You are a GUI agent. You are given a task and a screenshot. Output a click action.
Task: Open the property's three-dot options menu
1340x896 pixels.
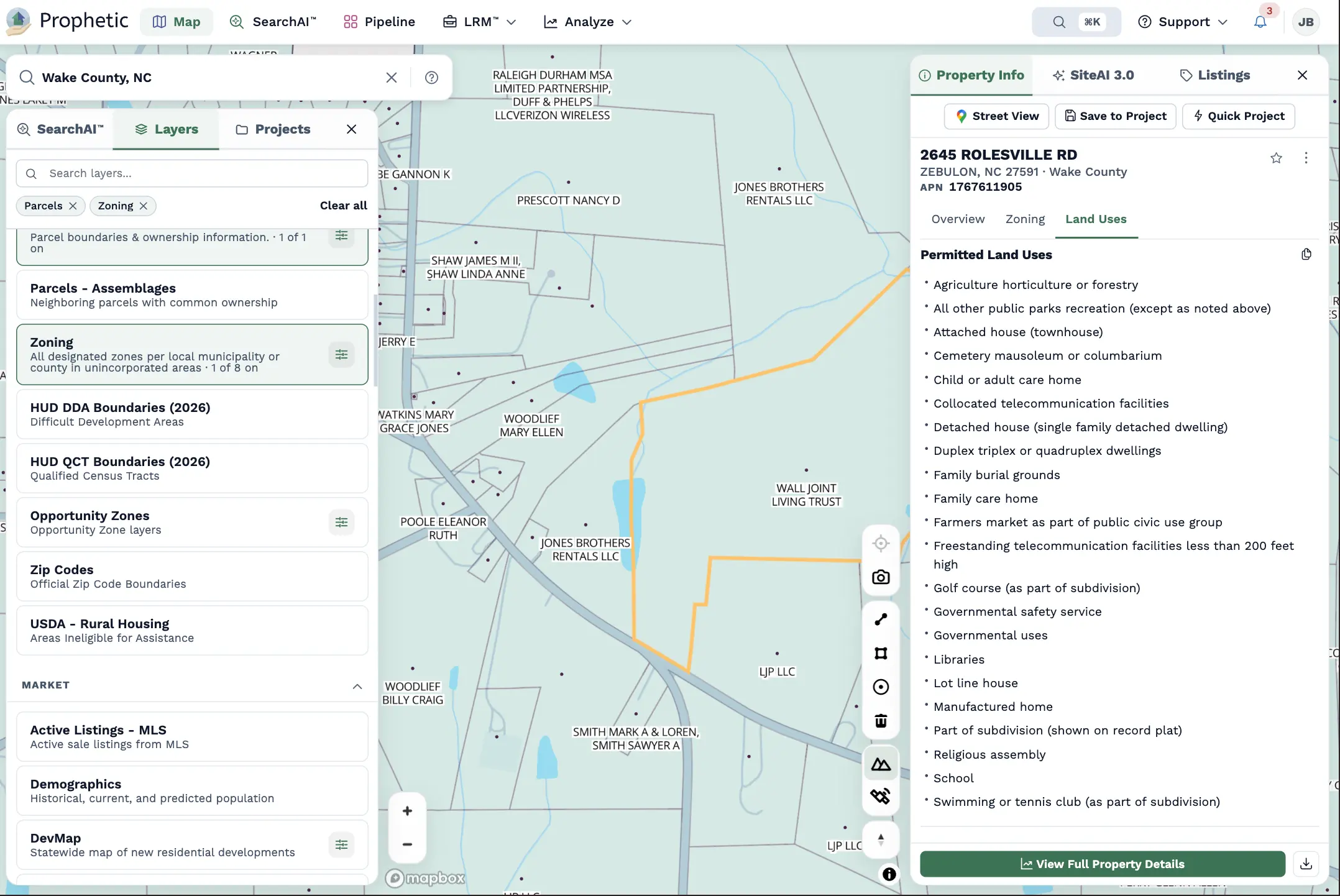(x=1306, y=158)
